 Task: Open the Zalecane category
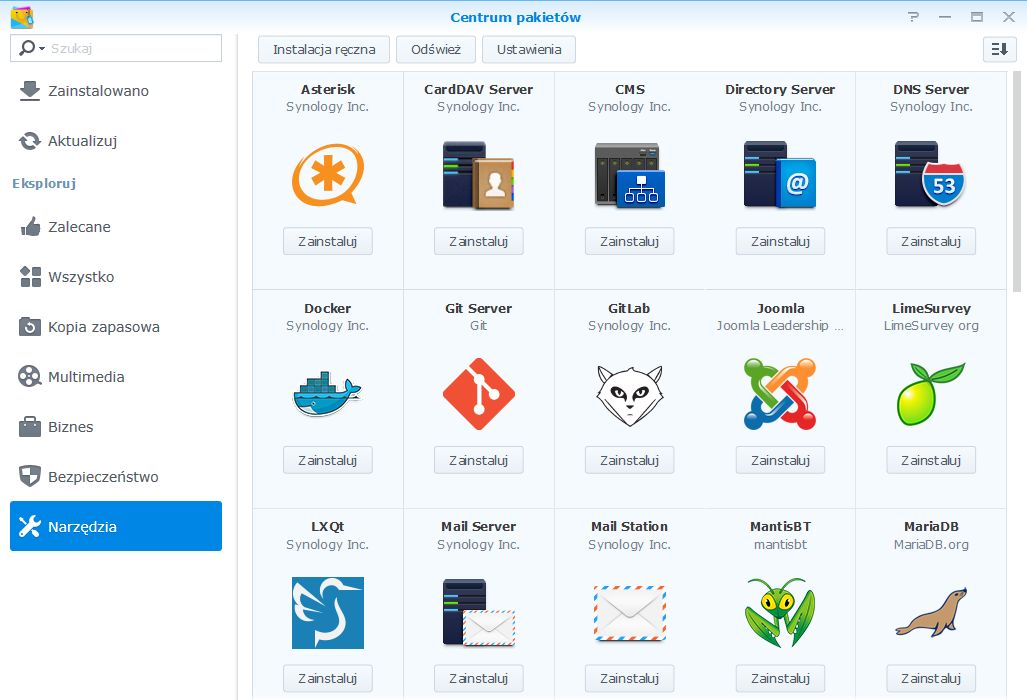click(x=116, y=227)
